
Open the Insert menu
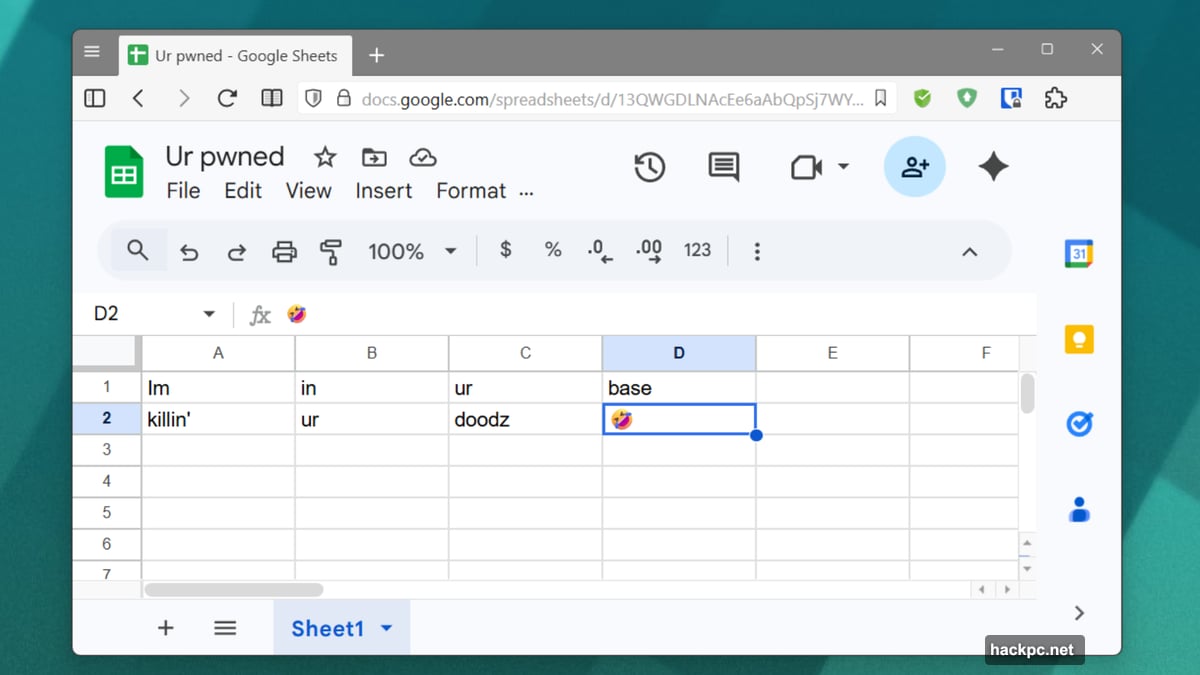[384, 191]
